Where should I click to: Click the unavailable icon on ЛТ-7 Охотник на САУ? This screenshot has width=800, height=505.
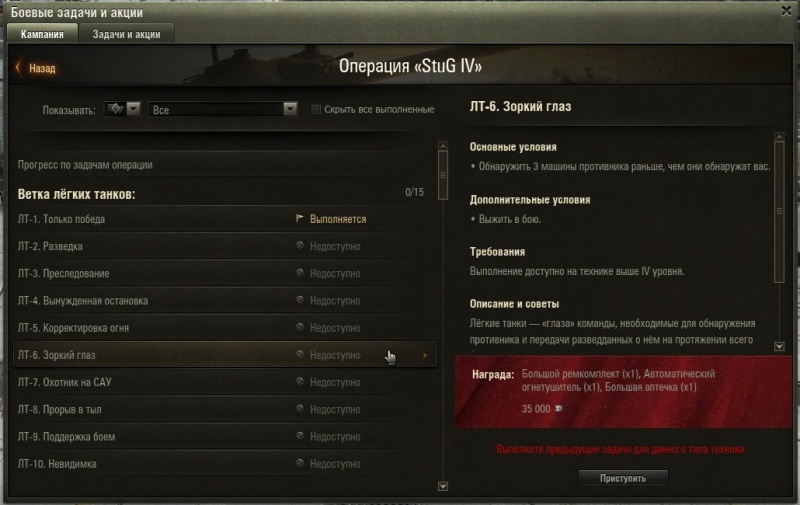300,381
